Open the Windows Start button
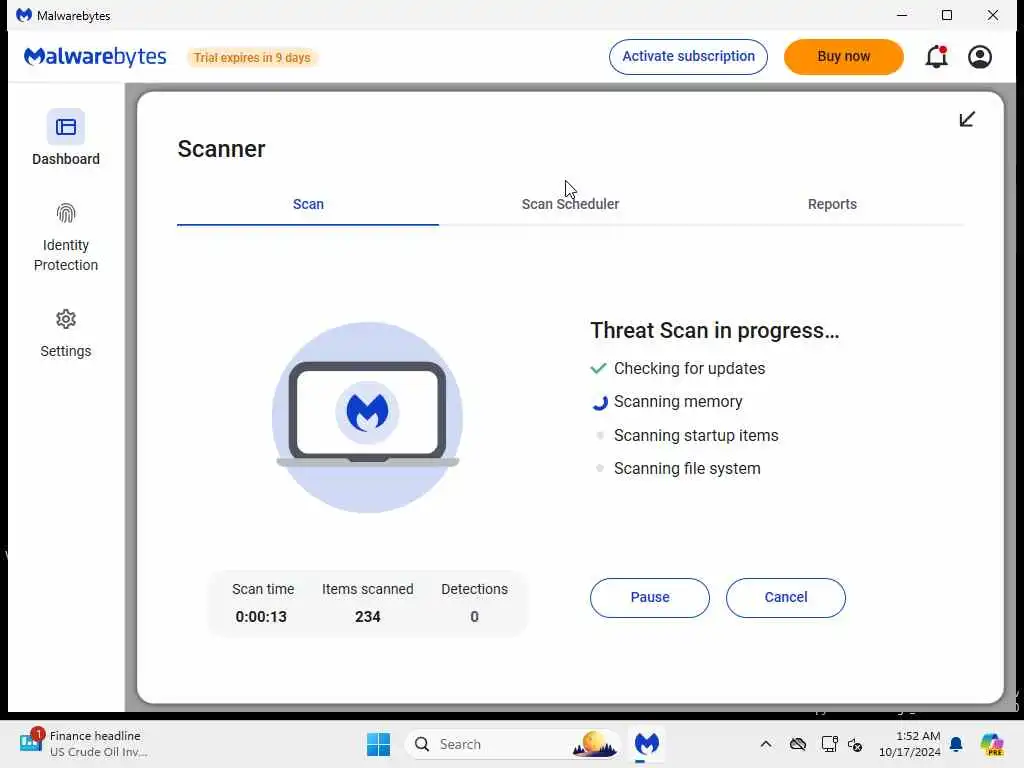 click(x=379, y=744)
